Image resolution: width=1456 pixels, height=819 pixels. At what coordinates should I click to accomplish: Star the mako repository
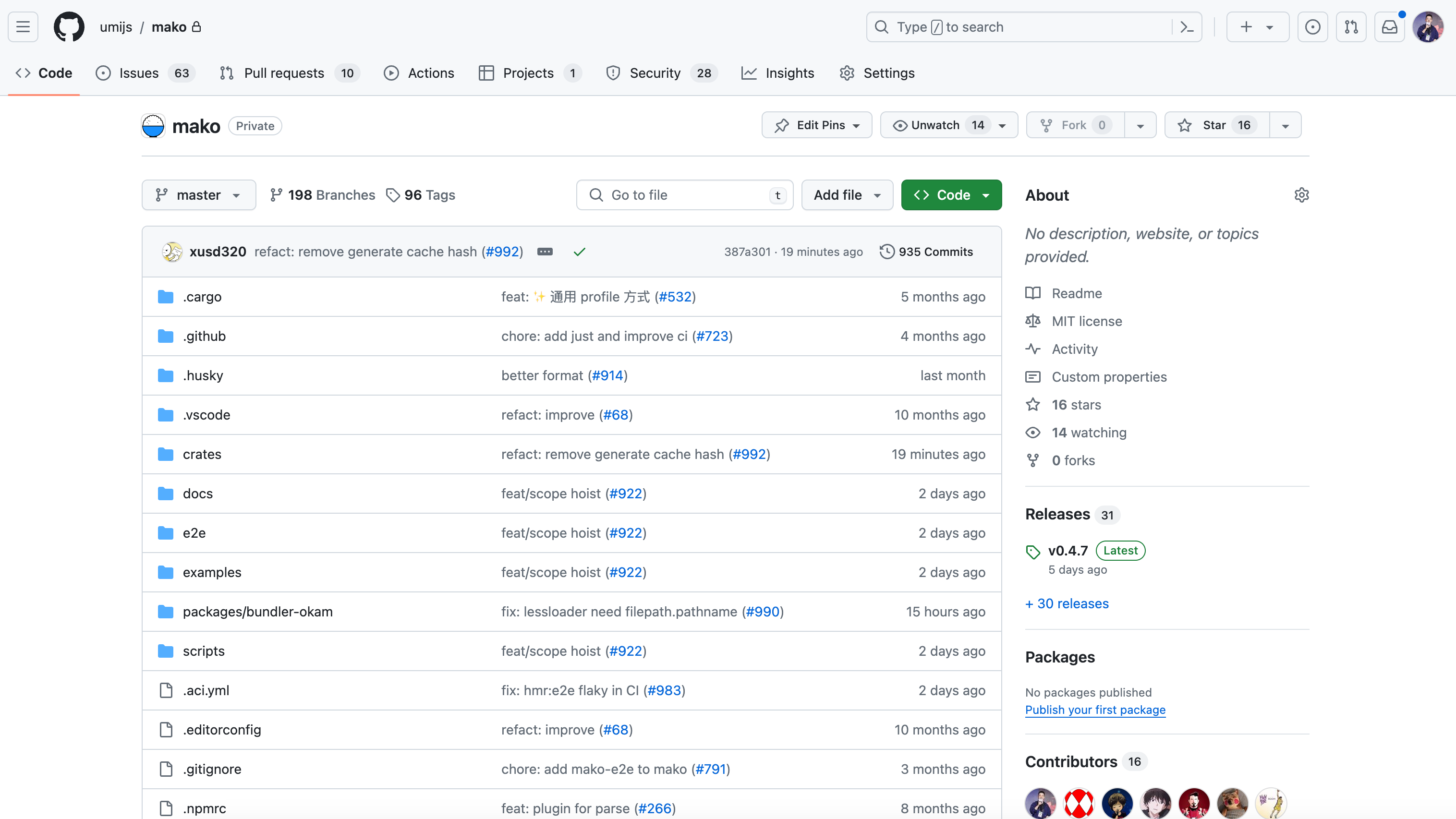[1217, 125]
